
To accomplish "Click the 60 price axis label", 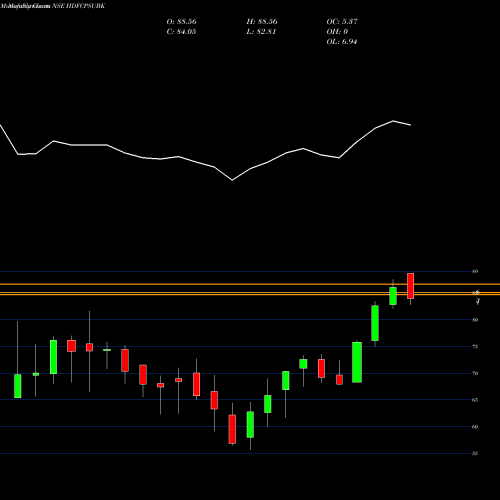I will (x=475, y=427).
